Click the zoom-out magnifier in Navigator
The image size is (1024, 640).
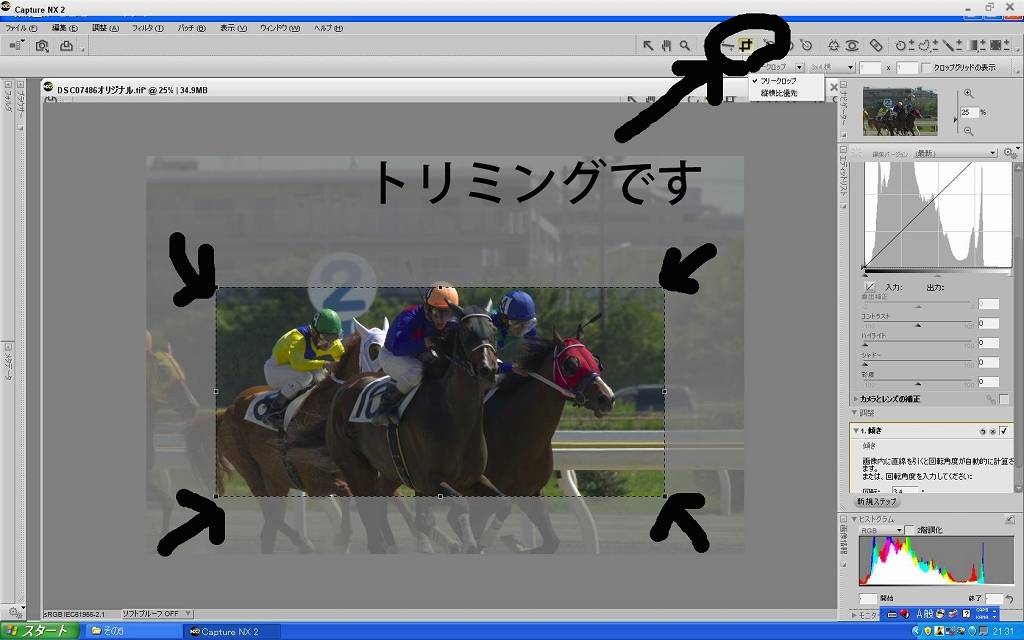[x=968, y=131]
